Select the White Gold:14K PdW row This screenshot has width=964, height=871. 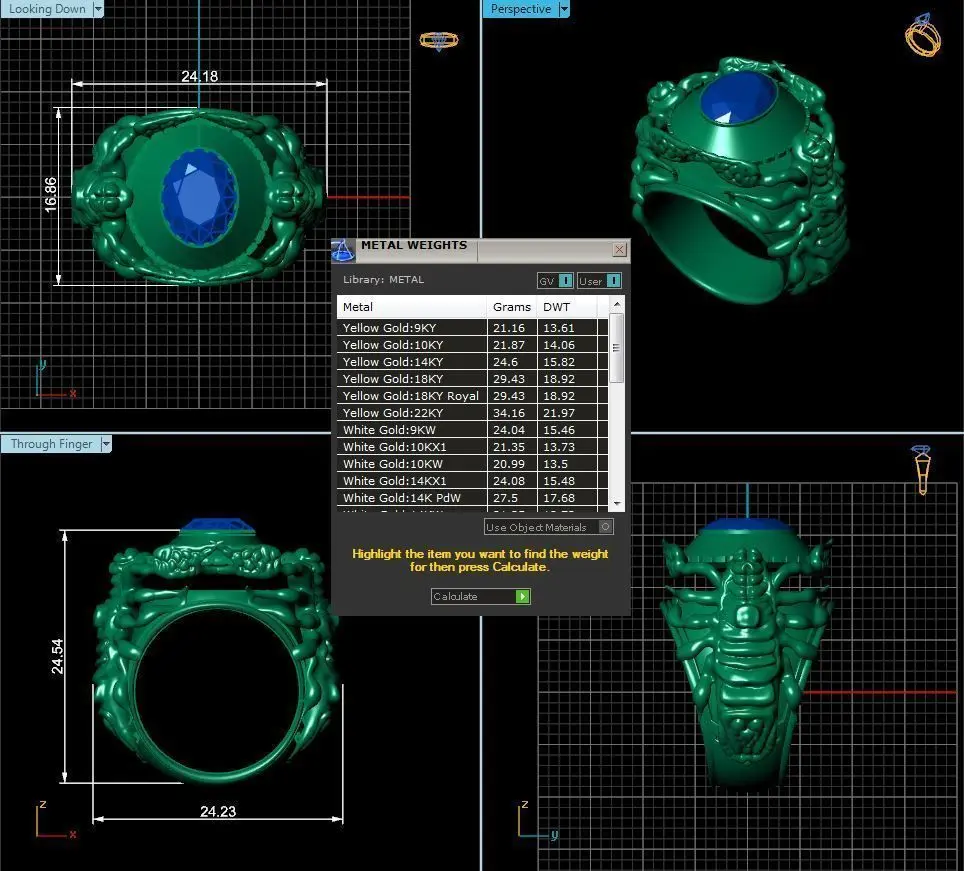(472, 498)
